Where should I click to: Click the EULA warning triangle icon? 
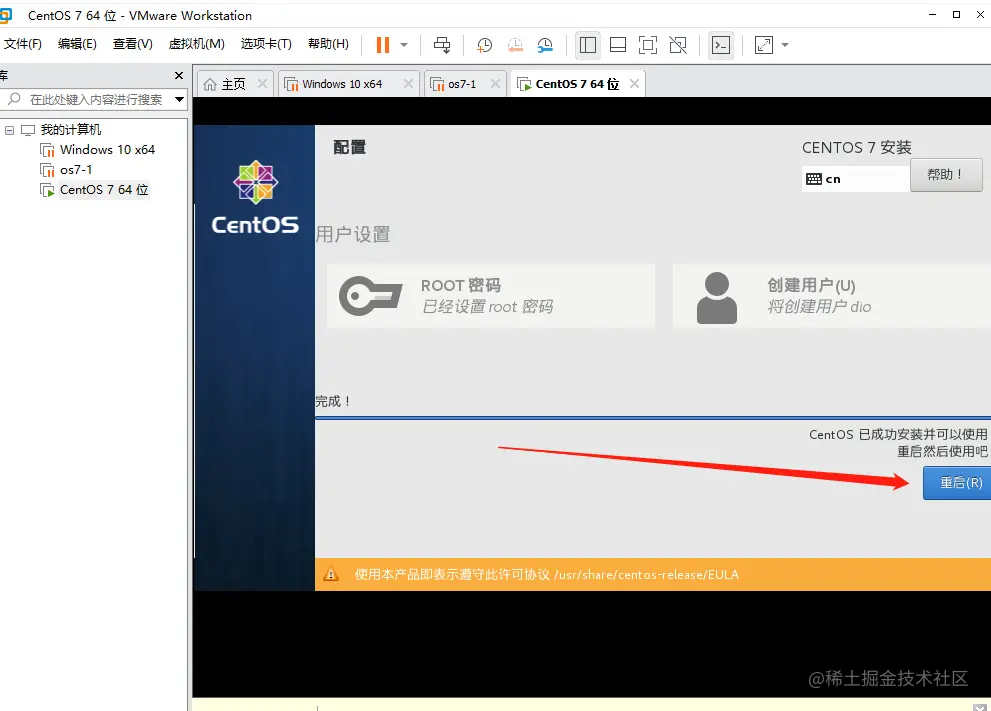(x=331, y=574)
